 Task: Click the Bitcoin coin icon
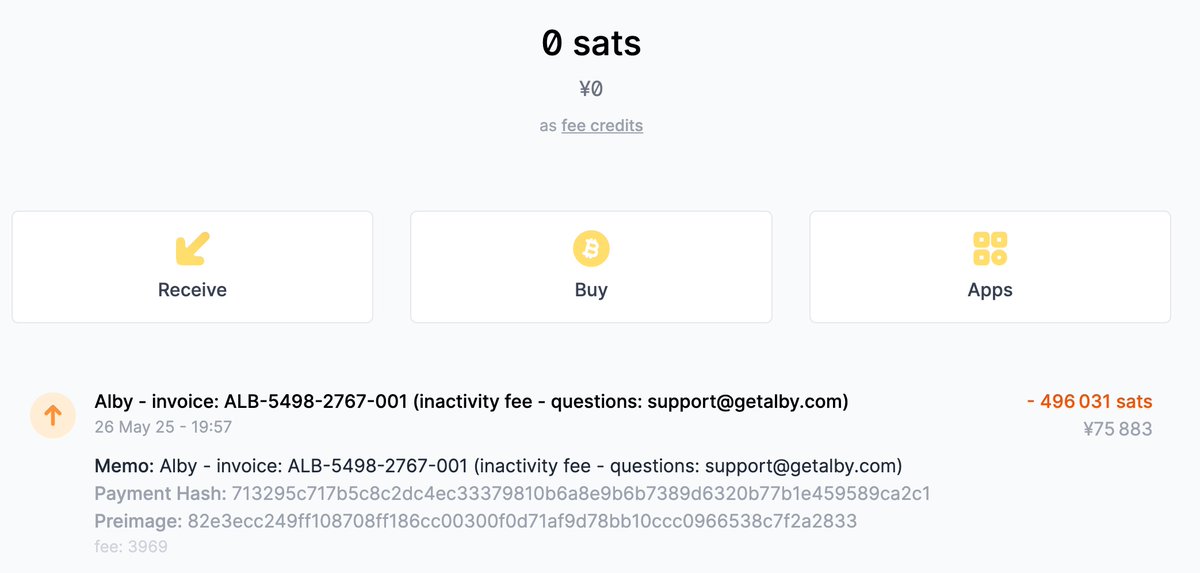(x=591, y=249)
